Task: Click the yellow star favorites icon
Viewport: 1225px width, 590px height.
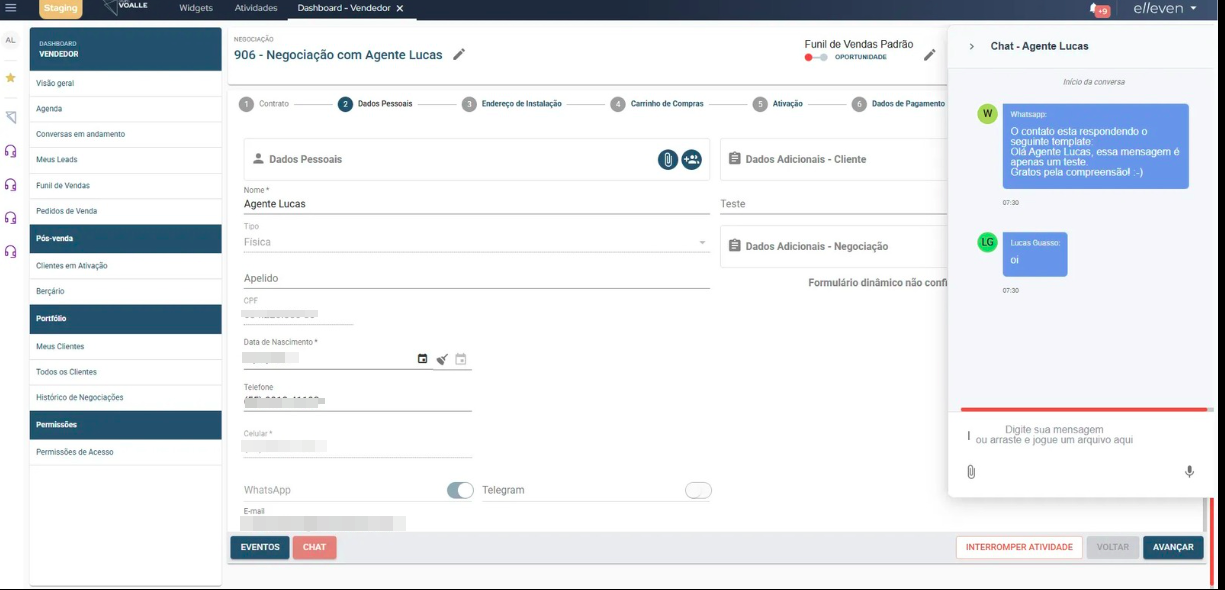Action: point(11,77)
